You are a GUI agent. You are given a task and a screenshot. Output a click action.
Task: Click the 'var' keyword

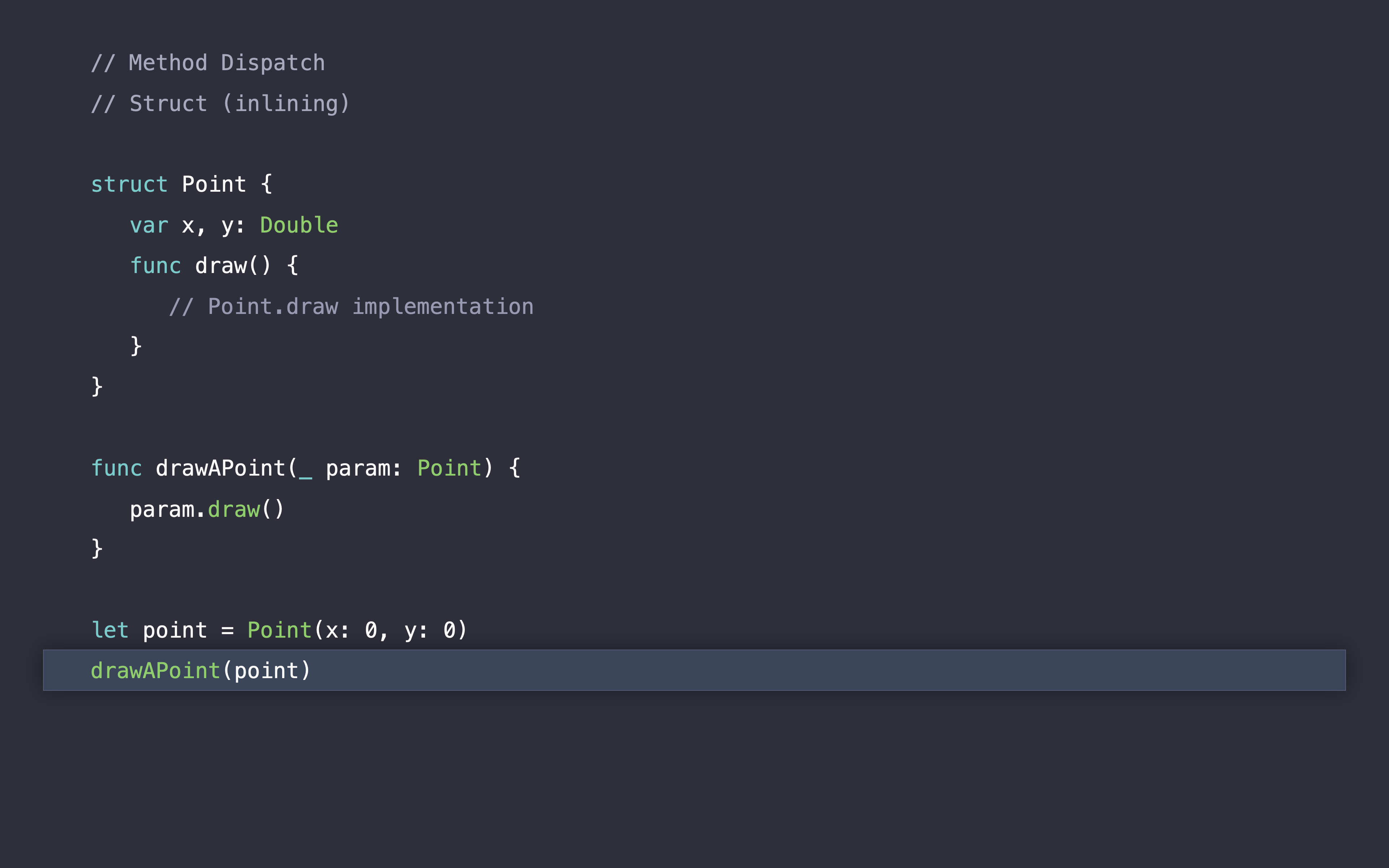click(149, 225)
